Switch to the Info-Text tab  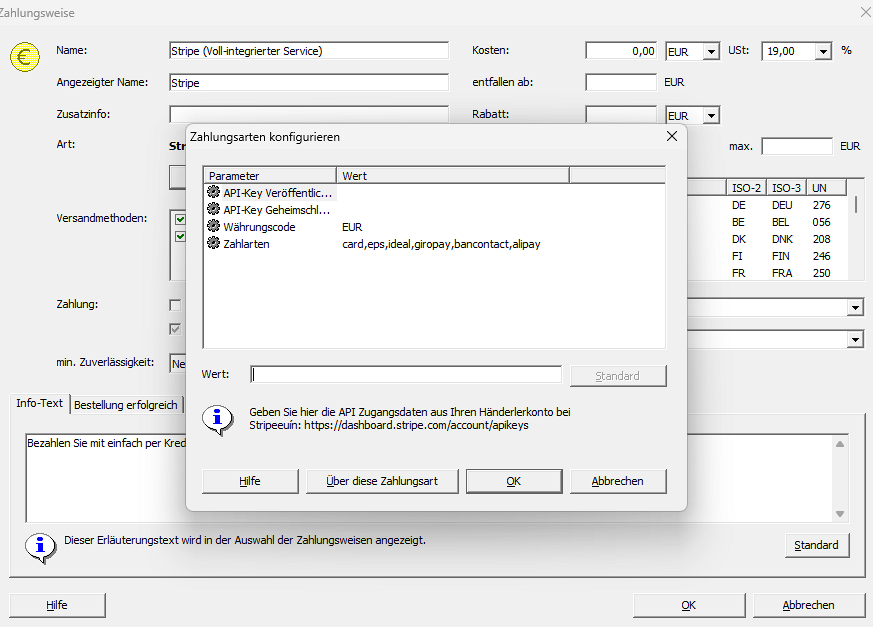pos(40,403)
